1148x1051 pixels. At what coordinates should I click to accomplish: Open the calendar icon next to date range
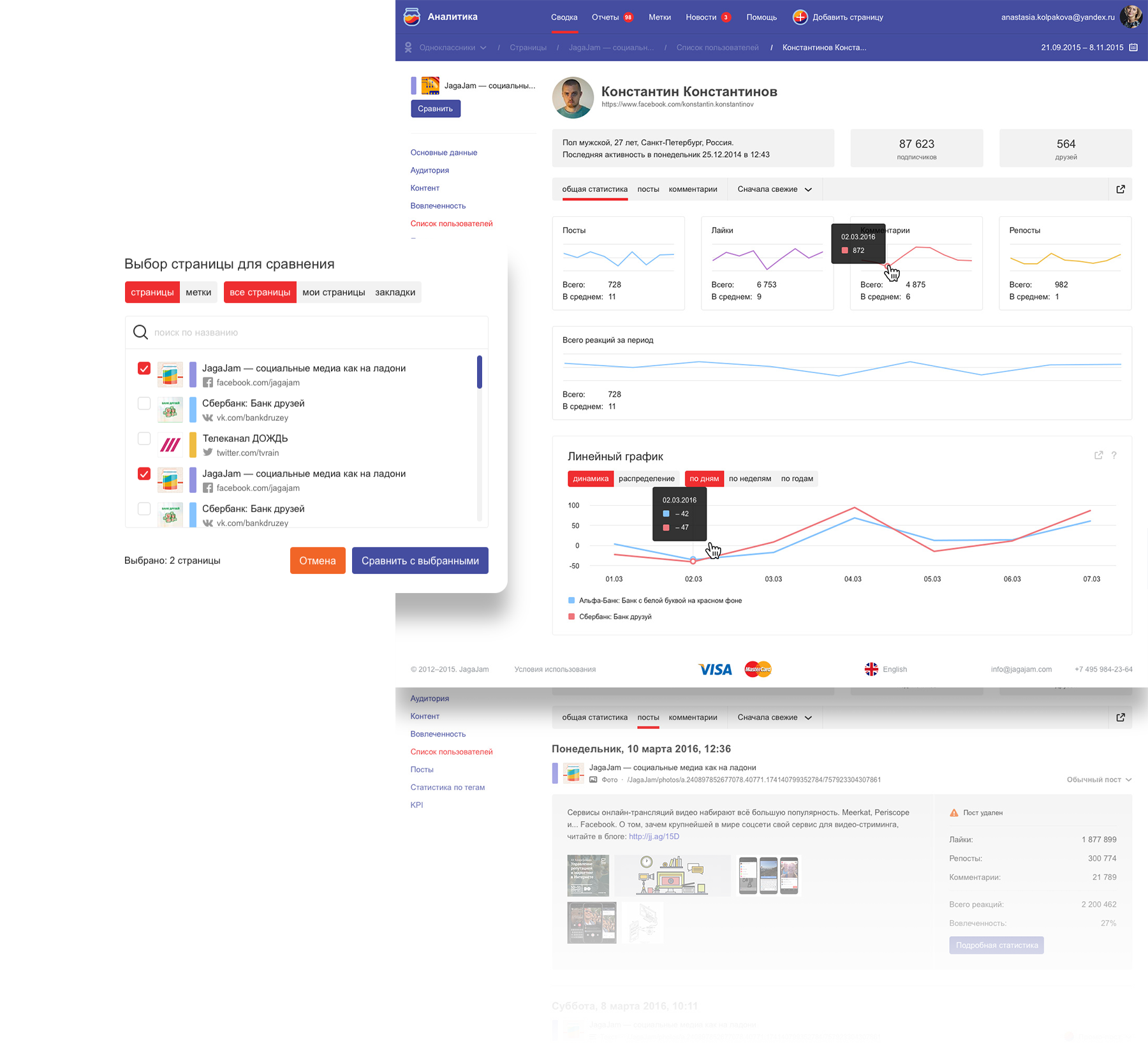(x=1133, y=47)
